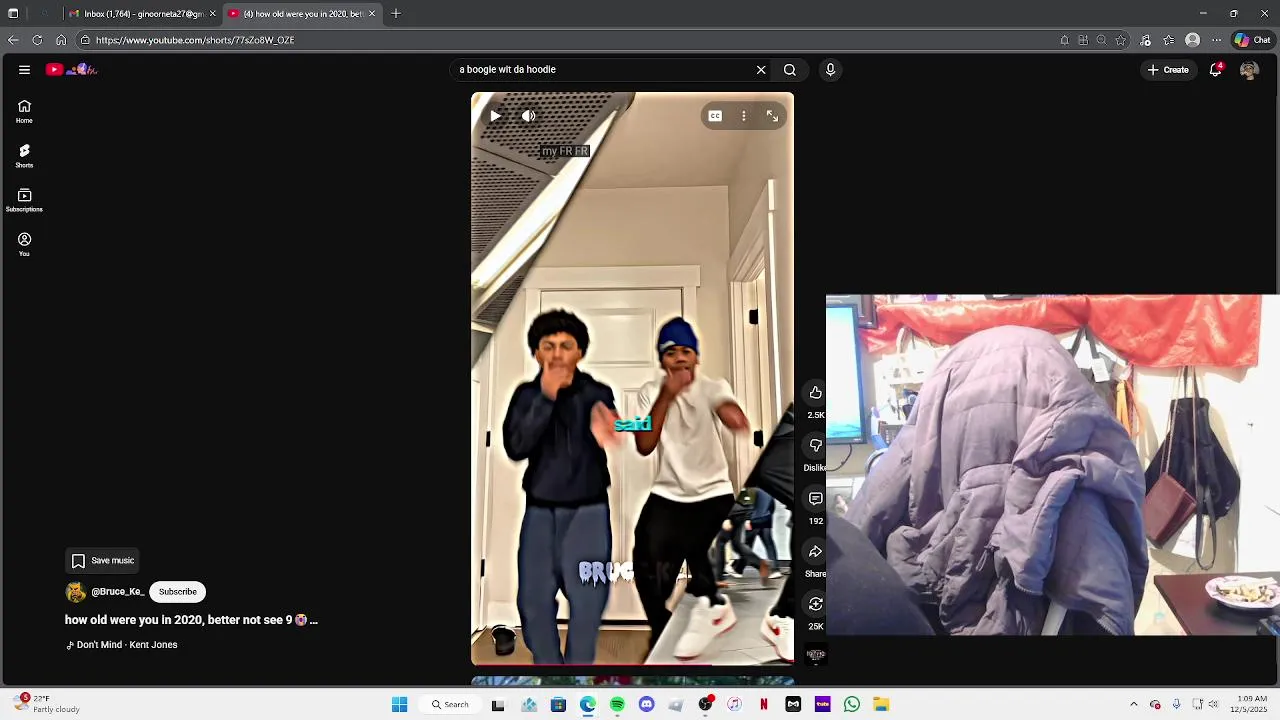This screenshot has width=1280, height=720.
Task: Open the browser profile icon
Action: click(x=1192, y=40)
